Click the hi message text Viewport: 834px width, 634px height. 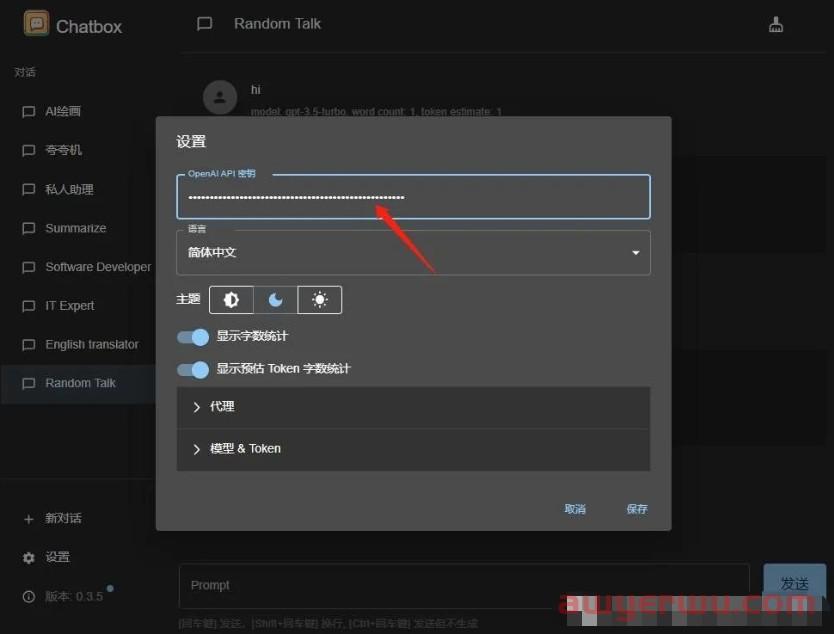(x=256, y=90)
